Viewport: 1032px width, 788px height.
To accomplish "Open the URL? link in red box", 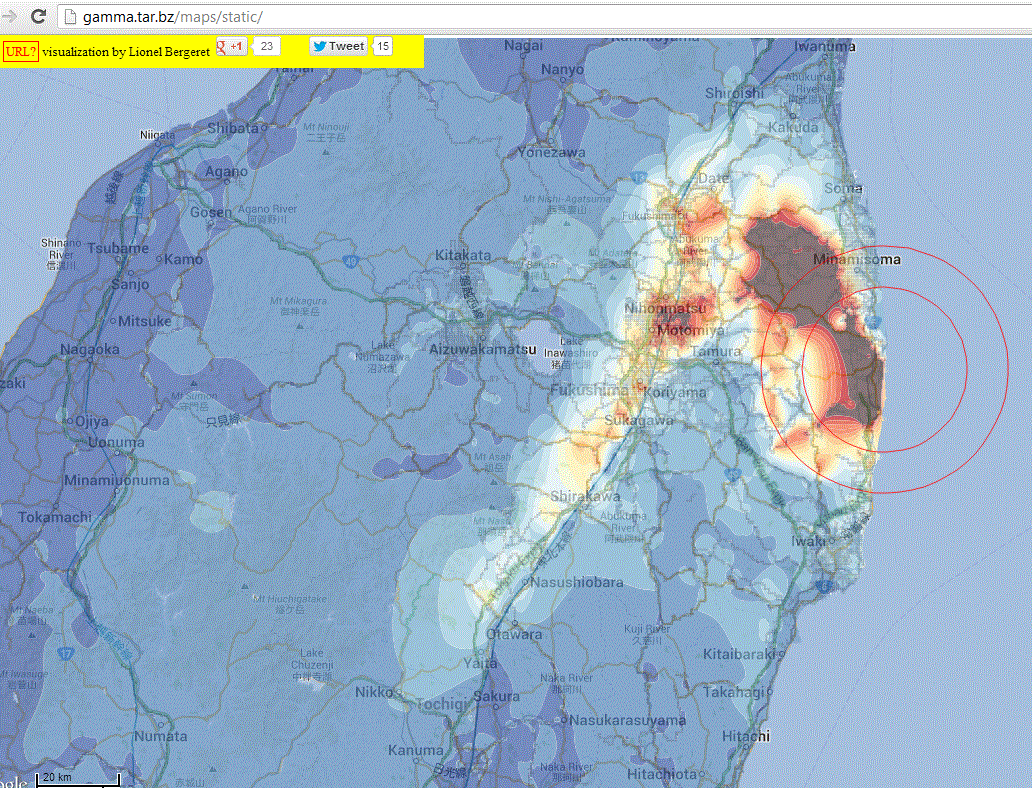I will coord(19,51).
